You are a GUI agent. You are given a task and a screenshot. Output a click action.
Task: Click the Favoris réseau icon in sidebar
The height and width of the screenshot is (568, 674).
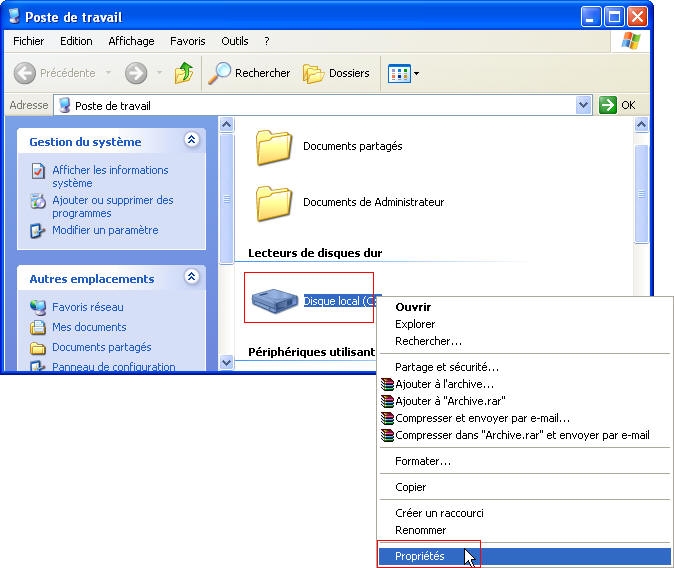(38, 307)
